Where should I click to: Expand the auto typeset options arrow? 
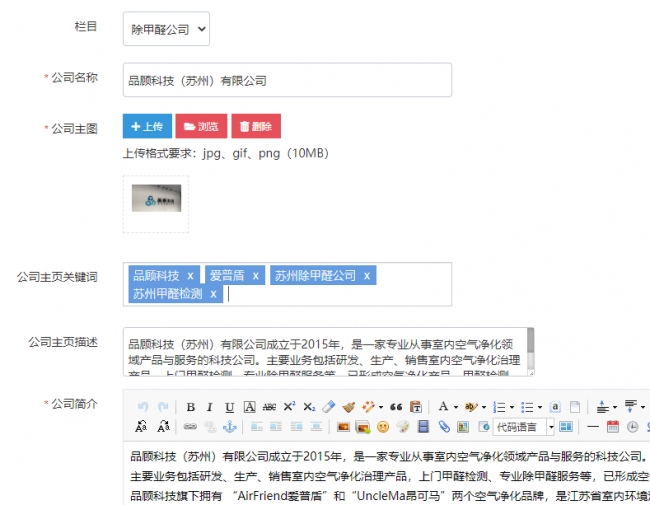(381, 407)
